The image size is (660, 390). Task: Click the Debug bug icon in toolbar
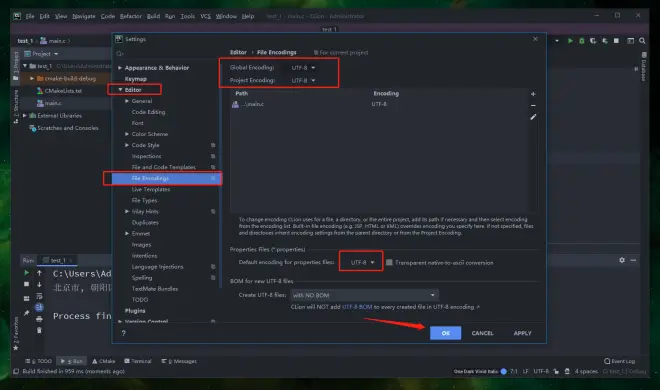pos(582,41)
